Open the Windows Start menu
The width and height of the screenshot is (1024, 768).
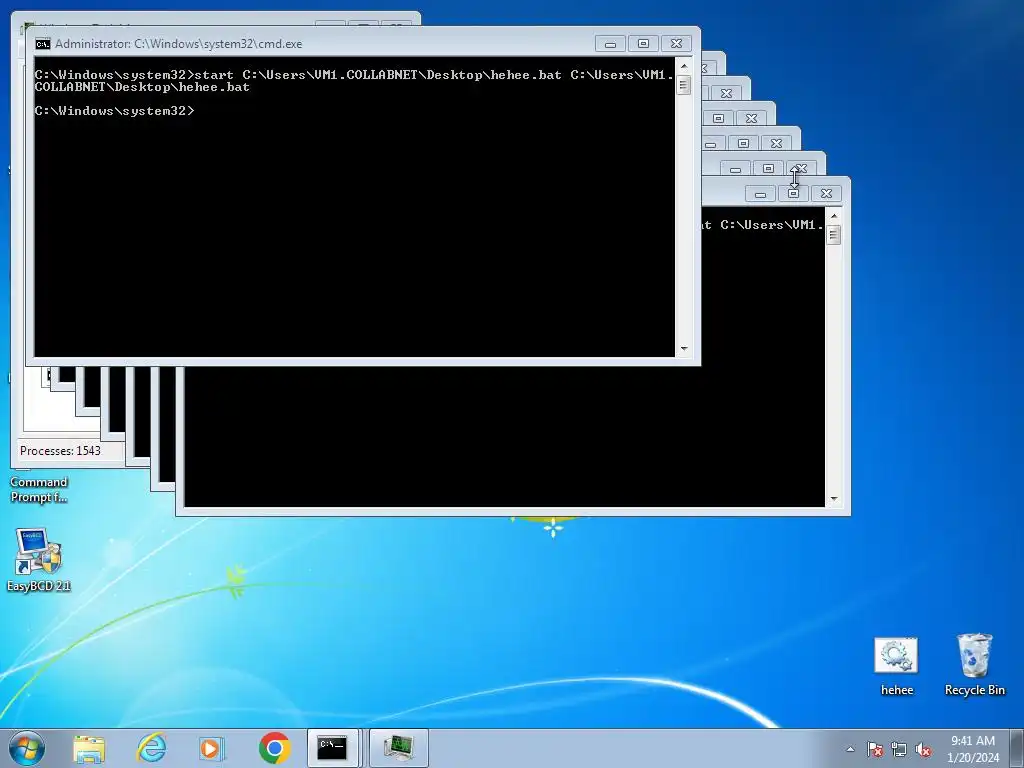(x=27, y=748)
